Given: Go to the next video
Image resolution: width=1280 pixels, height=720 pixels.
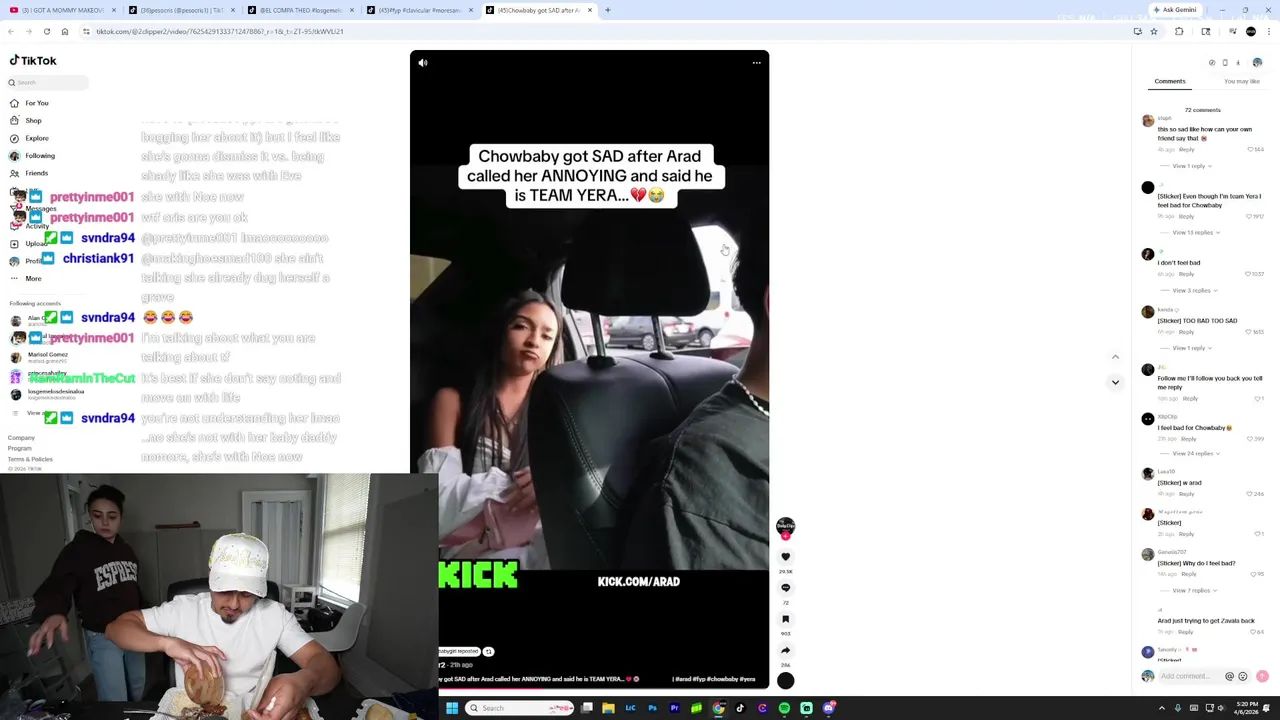Looking at the screenshot, I should click(1115, 382).
